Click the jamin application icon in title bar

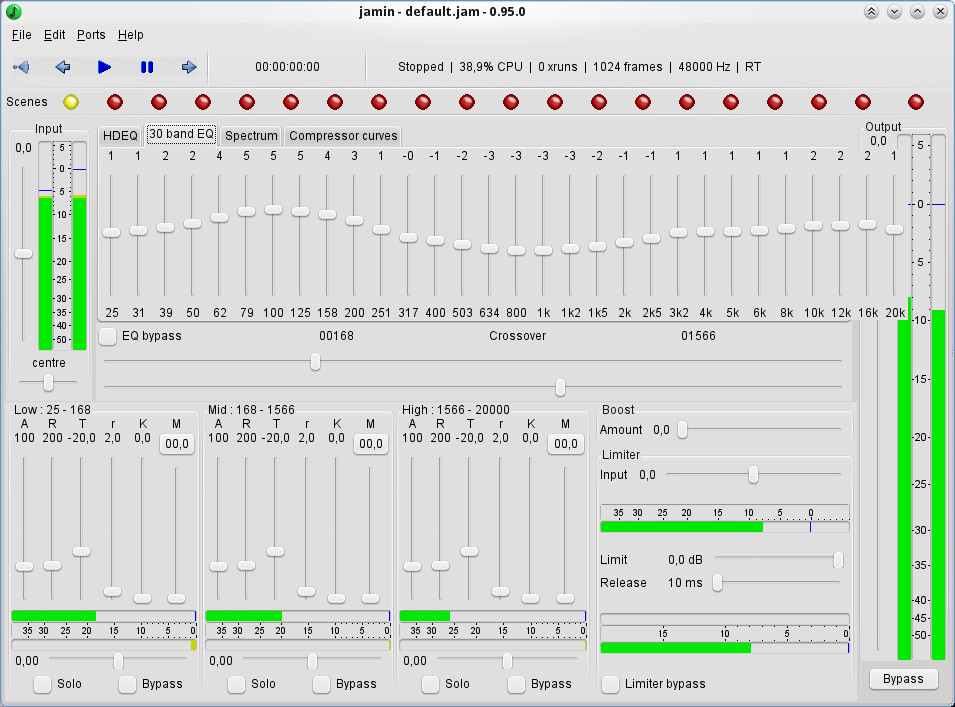pos(13,12)
